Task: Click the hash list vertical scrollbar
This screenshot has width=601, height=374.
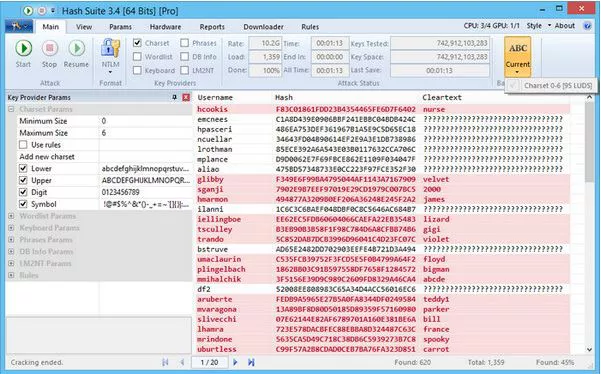Action: click(x=589, y=223)
